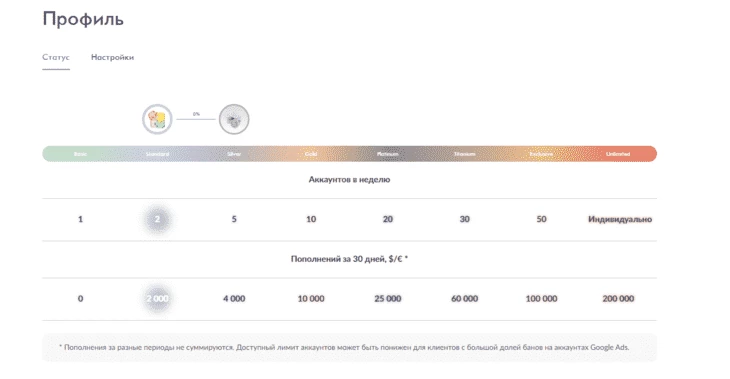Select the Standard level on status bar

tap(157, 154)
